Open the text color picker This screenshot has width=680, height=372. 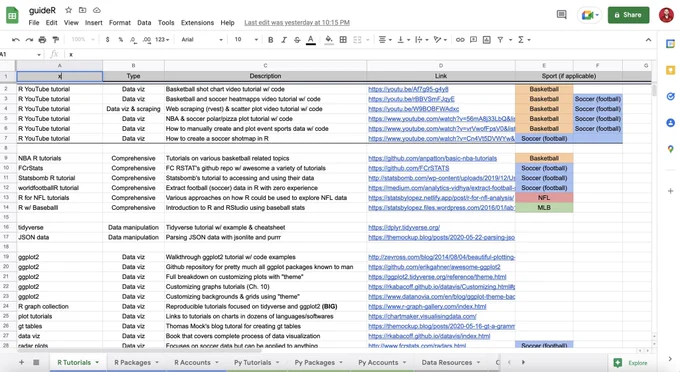(311, 40)
